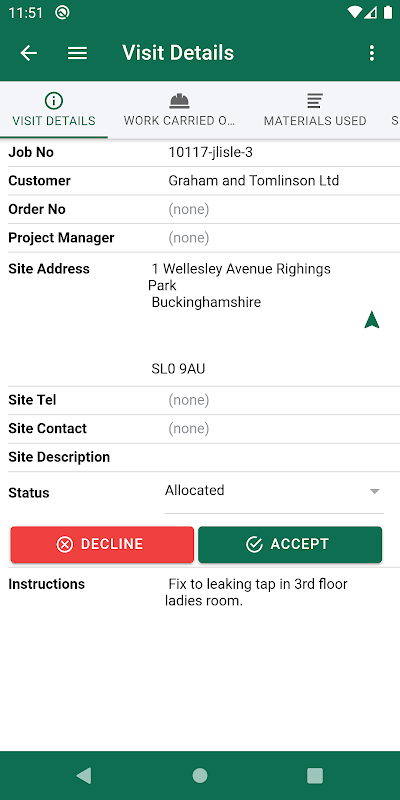Tap the hard hat Work Carried Out icon
Viewport: 400px width, 800px height.
pos(179,101)
